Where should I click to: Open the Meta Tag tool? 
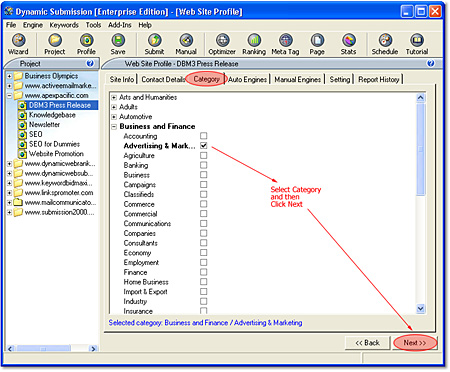coord(285,44)
